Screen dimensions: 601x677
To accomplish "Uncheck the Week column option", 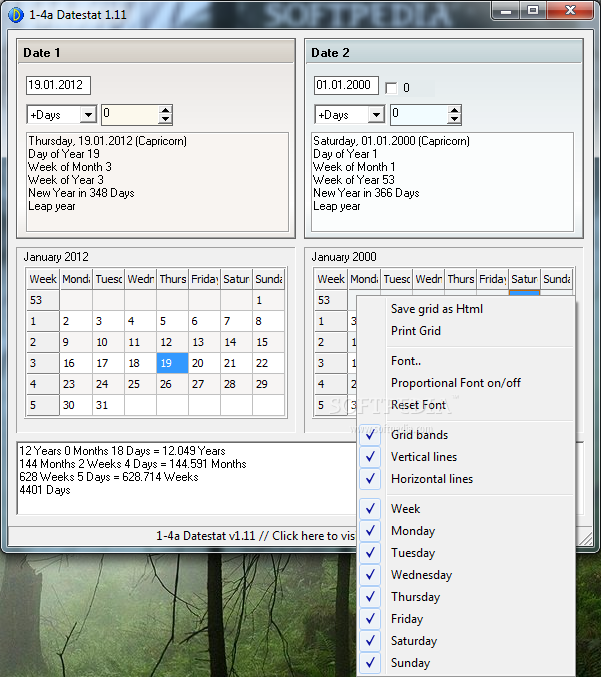I will pyautogui.click(x=466, y=509).
